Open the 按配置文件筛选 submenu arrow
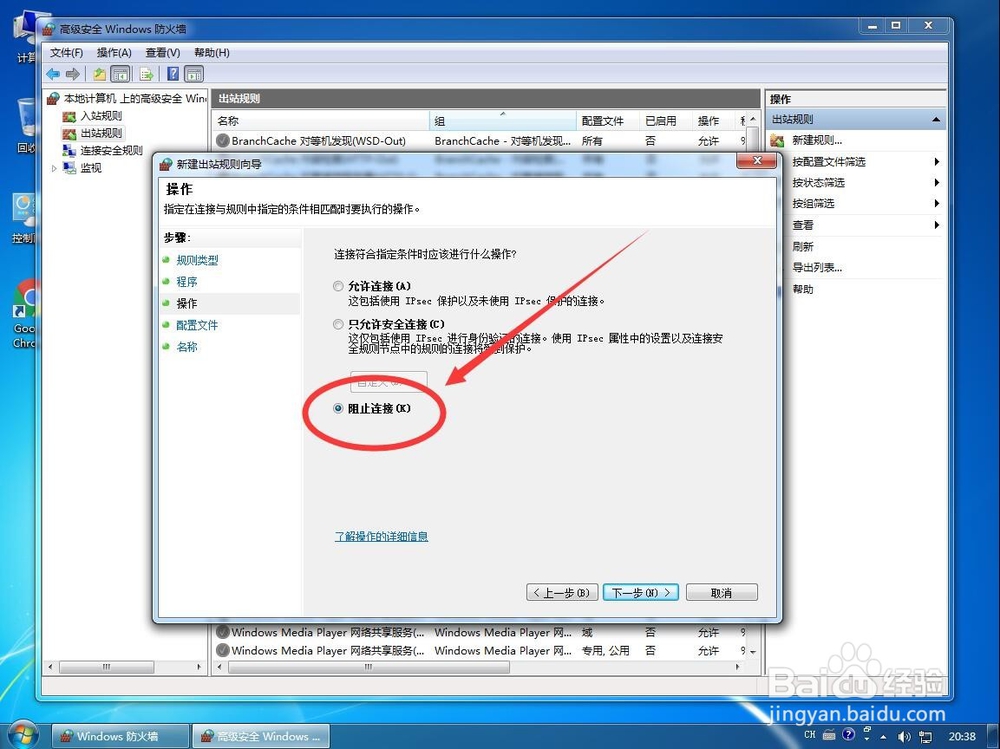Image resolution: width=1000 pixels, height=749 pixels. pyautogui.click(x=935, y=161)
